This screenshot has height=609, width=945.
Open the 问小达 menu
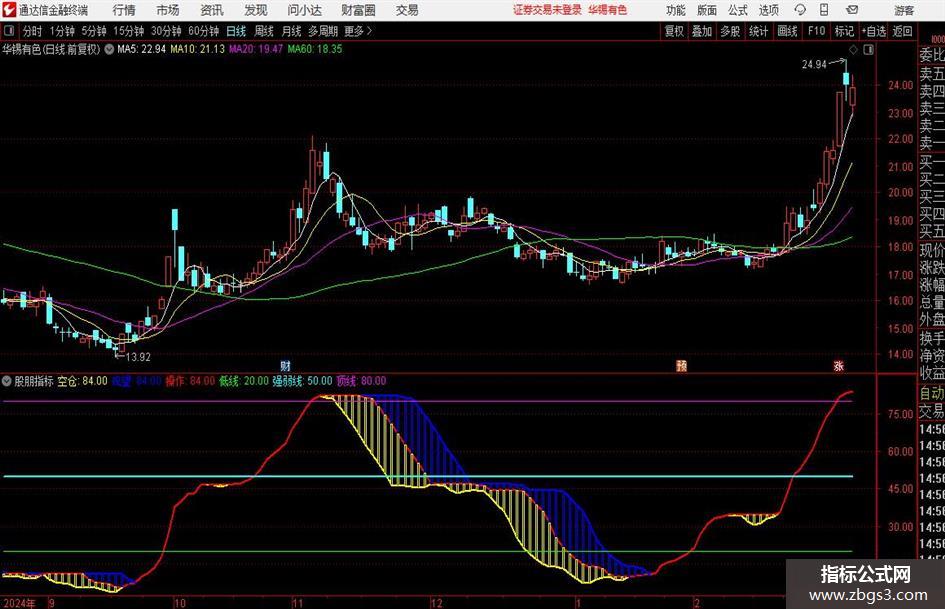tap(304, 10)
